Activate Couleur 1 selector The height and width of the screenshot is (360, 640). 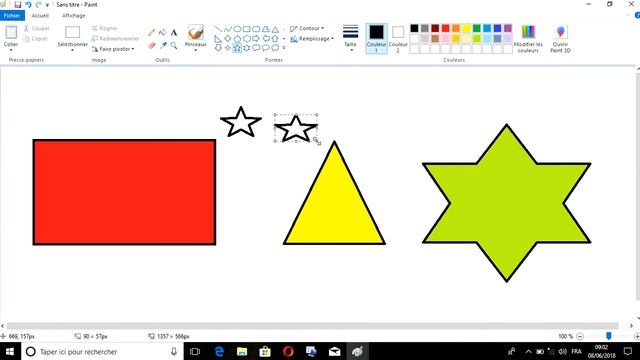click(x=376, y=38)
